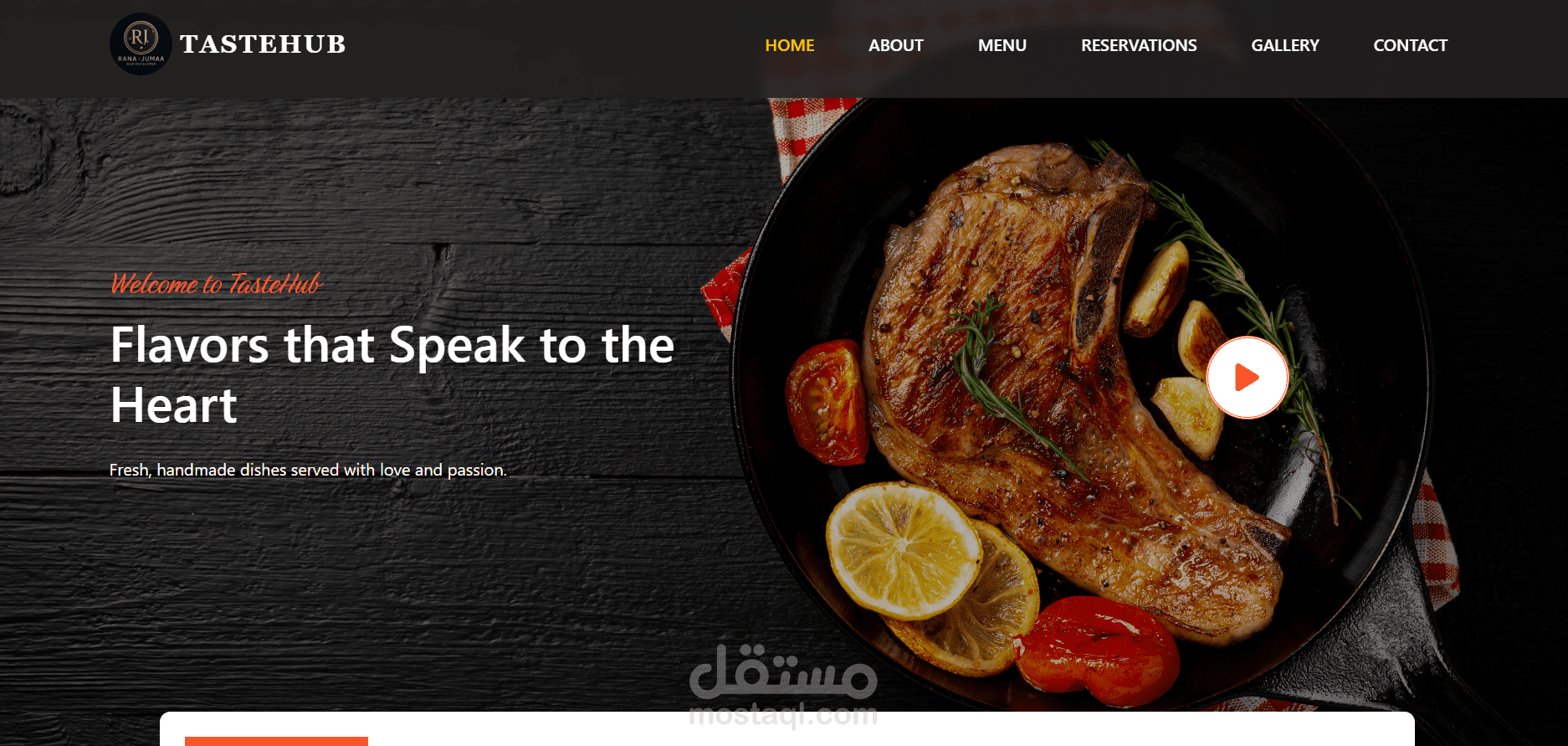This screenshot has height=746, width=1568.
Task: Navigate to RESERVATIONS
Action: click(1139, 45)
